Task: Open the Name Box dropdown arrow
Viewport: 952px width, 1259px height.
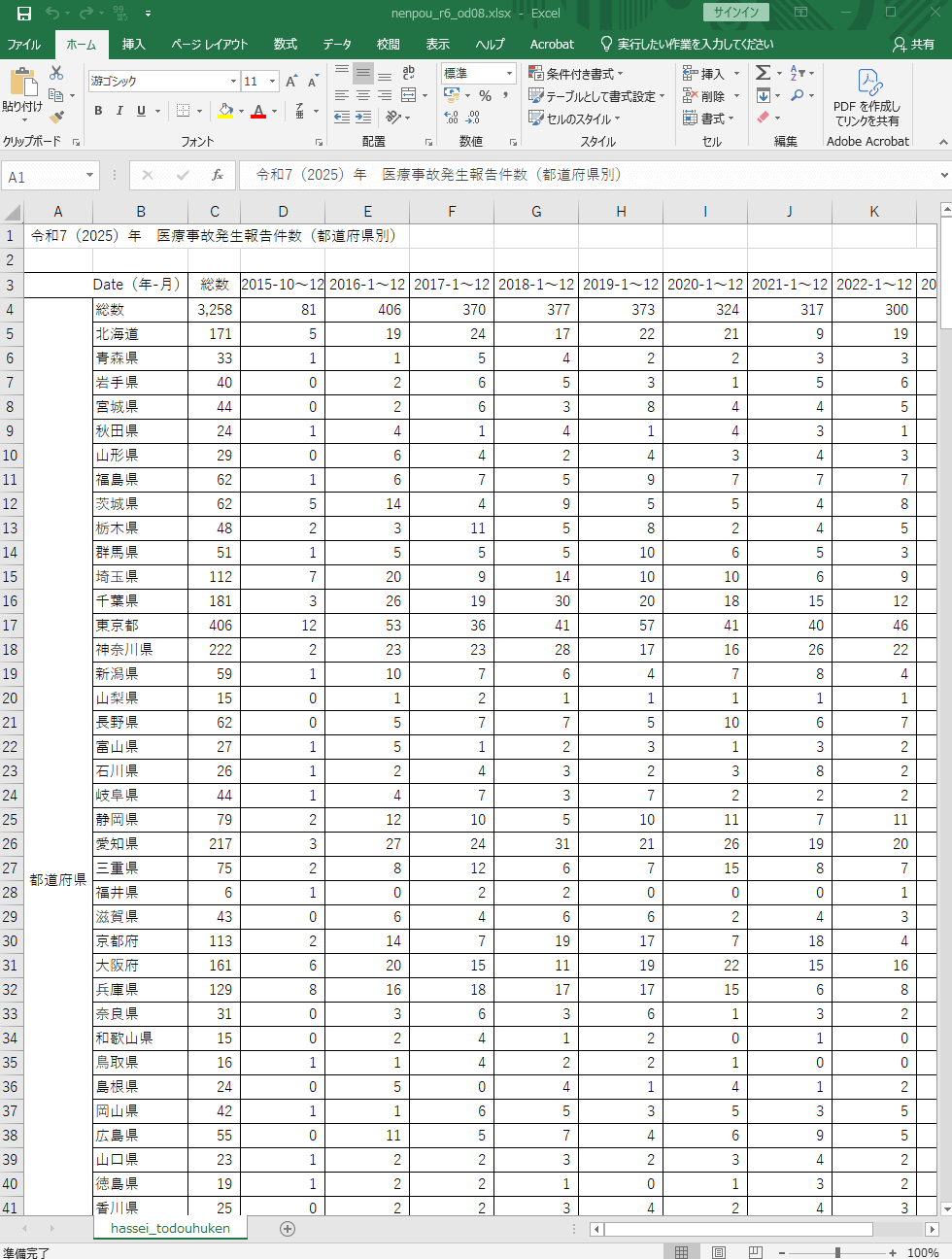Action: coord(89,176)
